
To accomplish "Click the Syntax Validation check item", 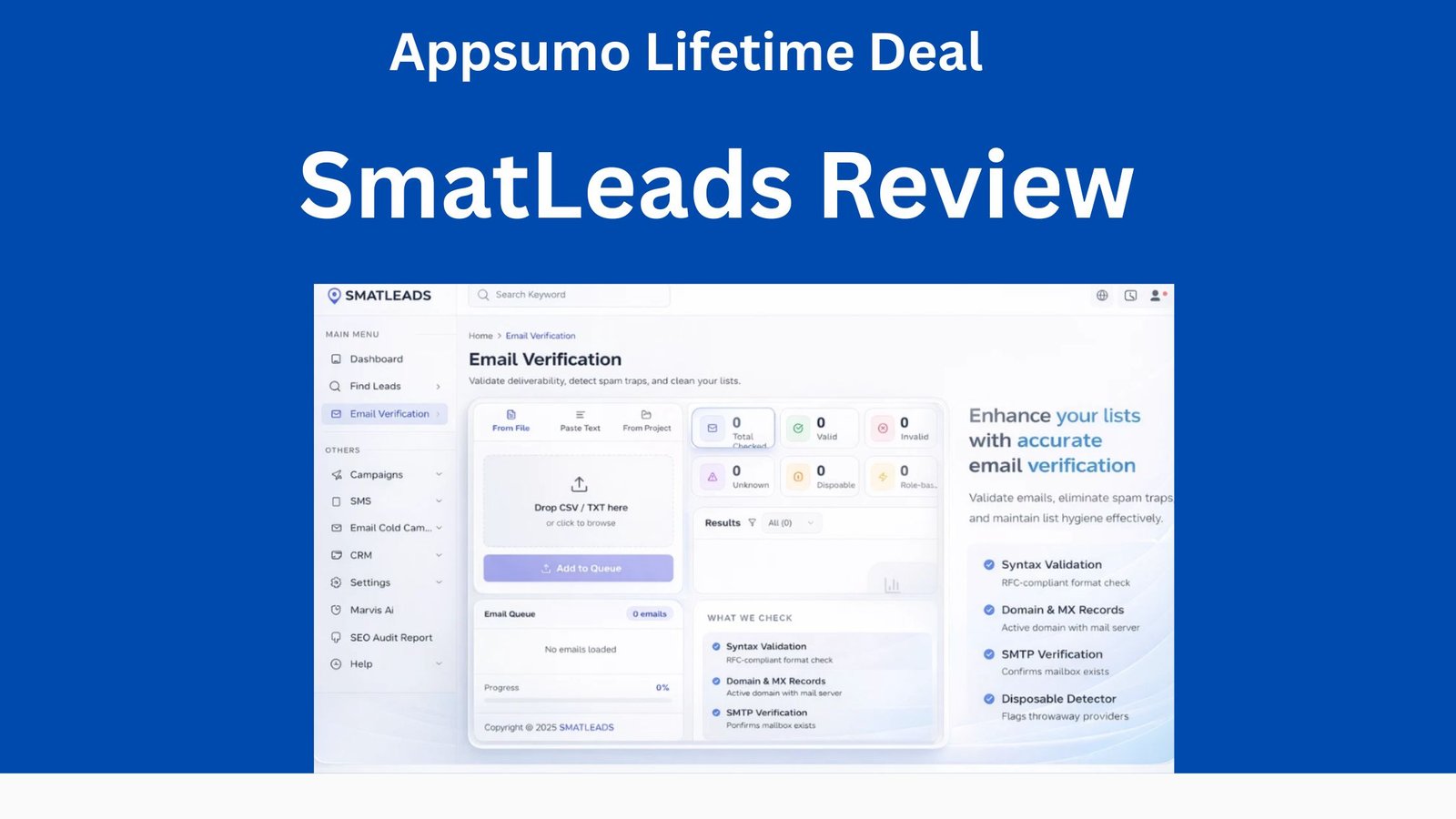I will pos(817,652).
